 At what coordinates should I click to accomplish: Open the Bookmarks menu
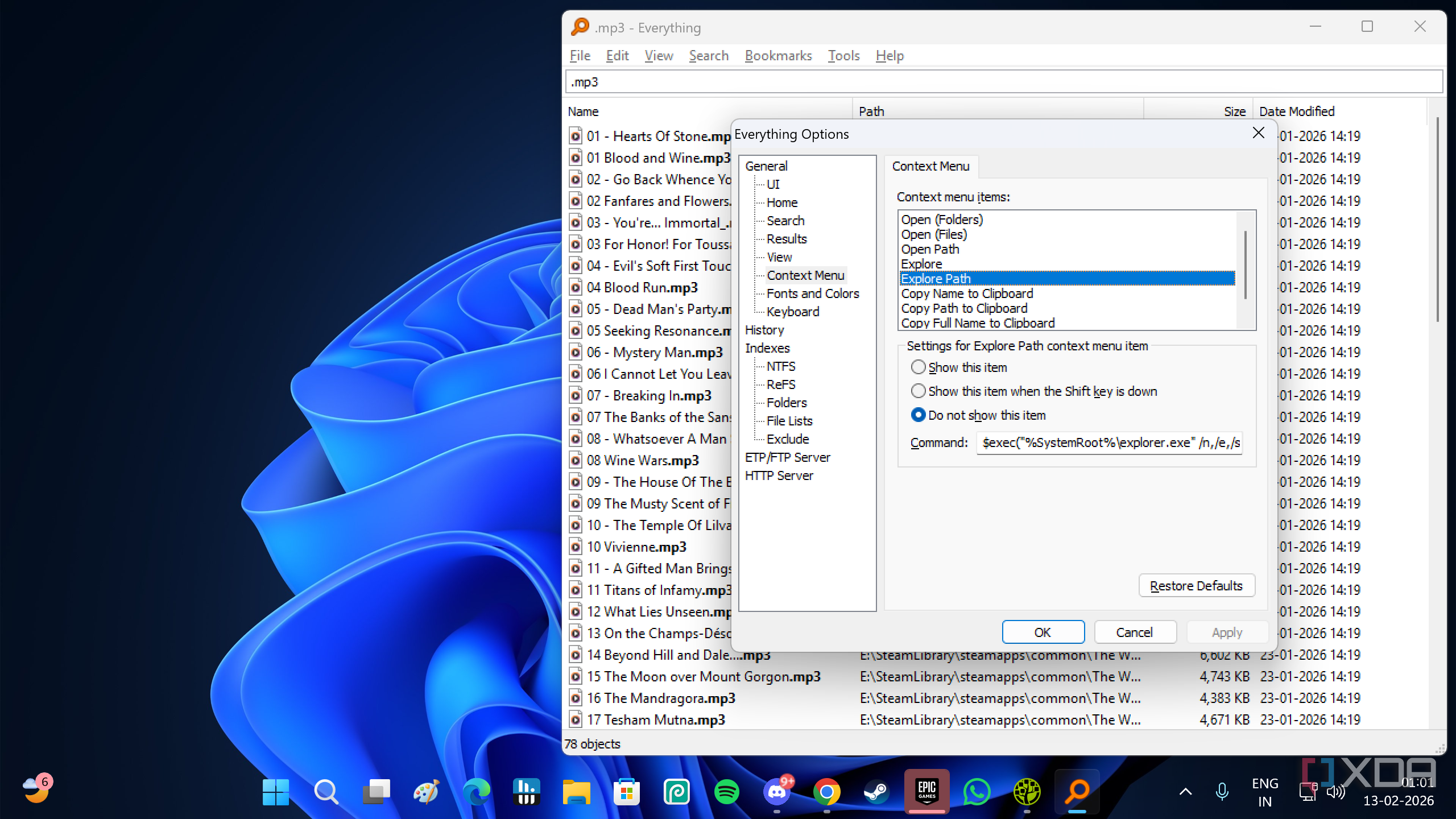(x=778, y=56)
